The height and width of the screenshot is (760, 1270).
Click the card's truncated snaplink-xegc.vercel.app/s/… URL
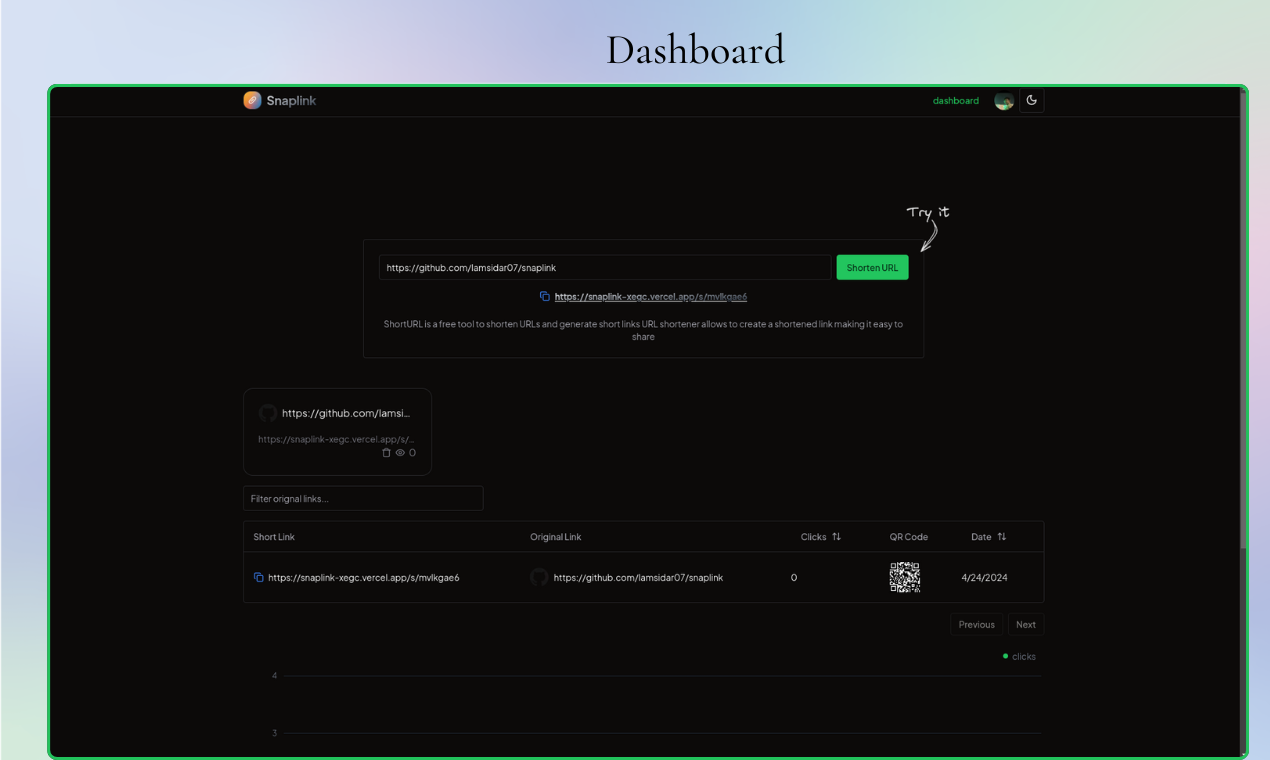(x=336, y=439)
